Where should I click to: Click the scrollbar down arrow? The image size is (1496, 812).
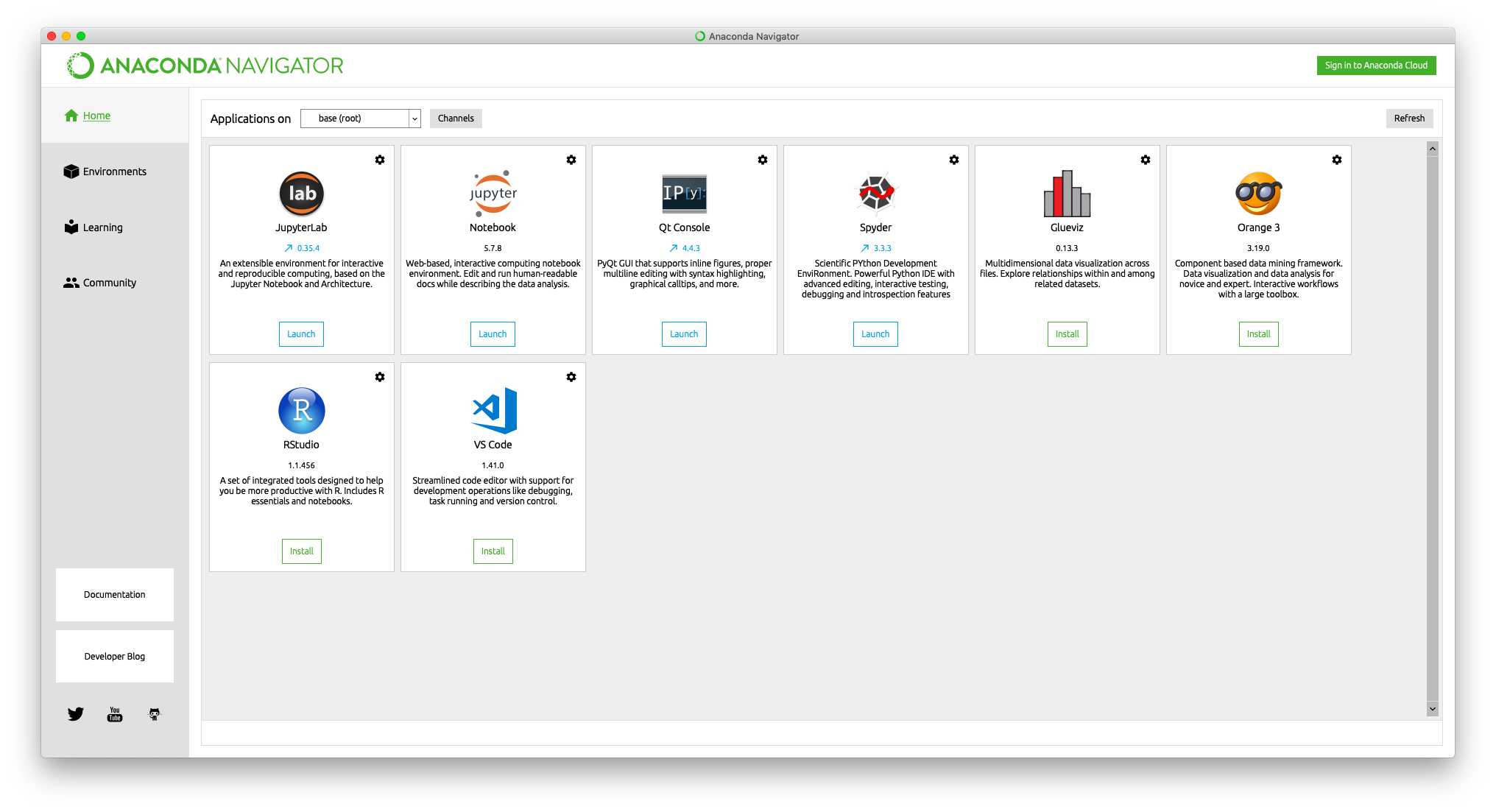click(1432, 709)
